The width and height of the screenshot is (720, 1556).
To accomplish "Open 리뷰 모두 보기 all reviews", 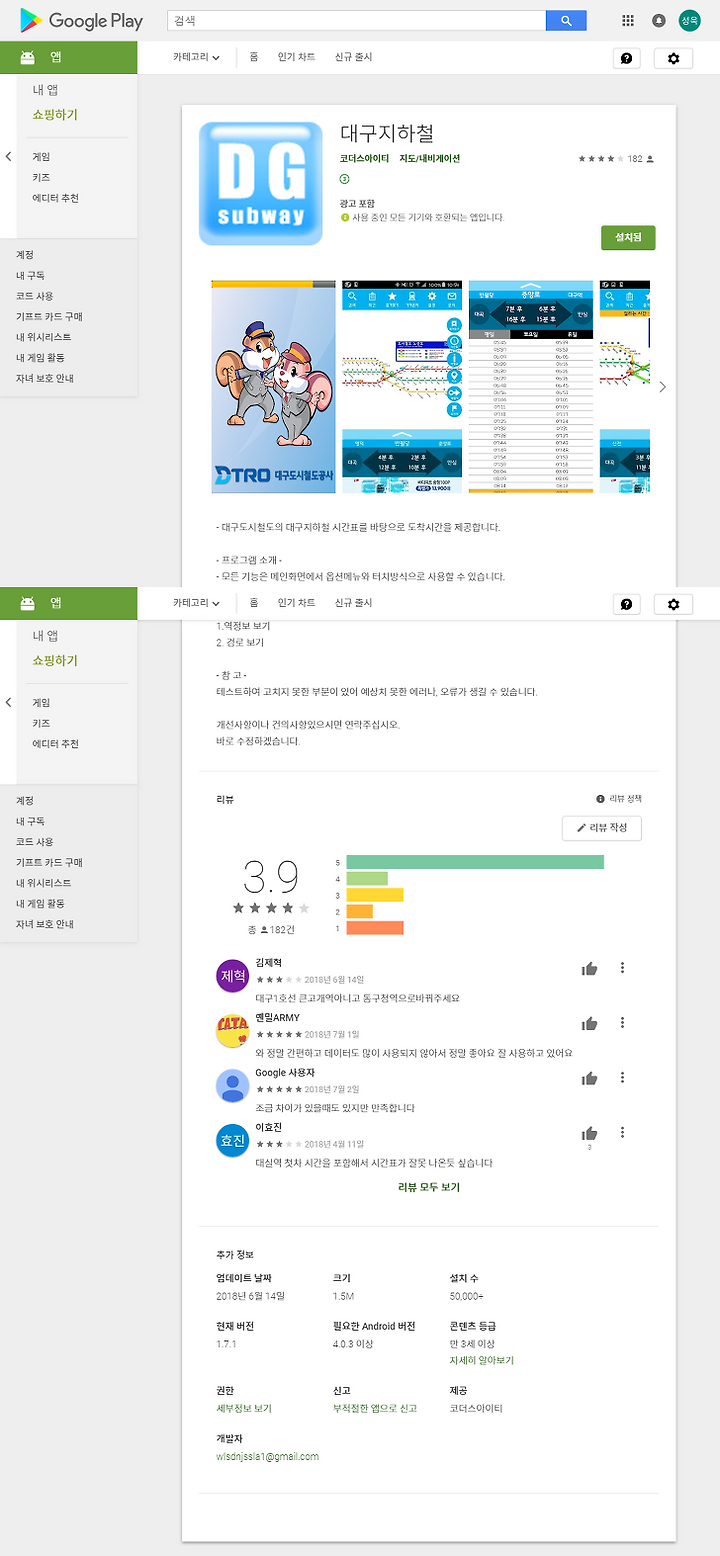I will [x=429, y=1187].
